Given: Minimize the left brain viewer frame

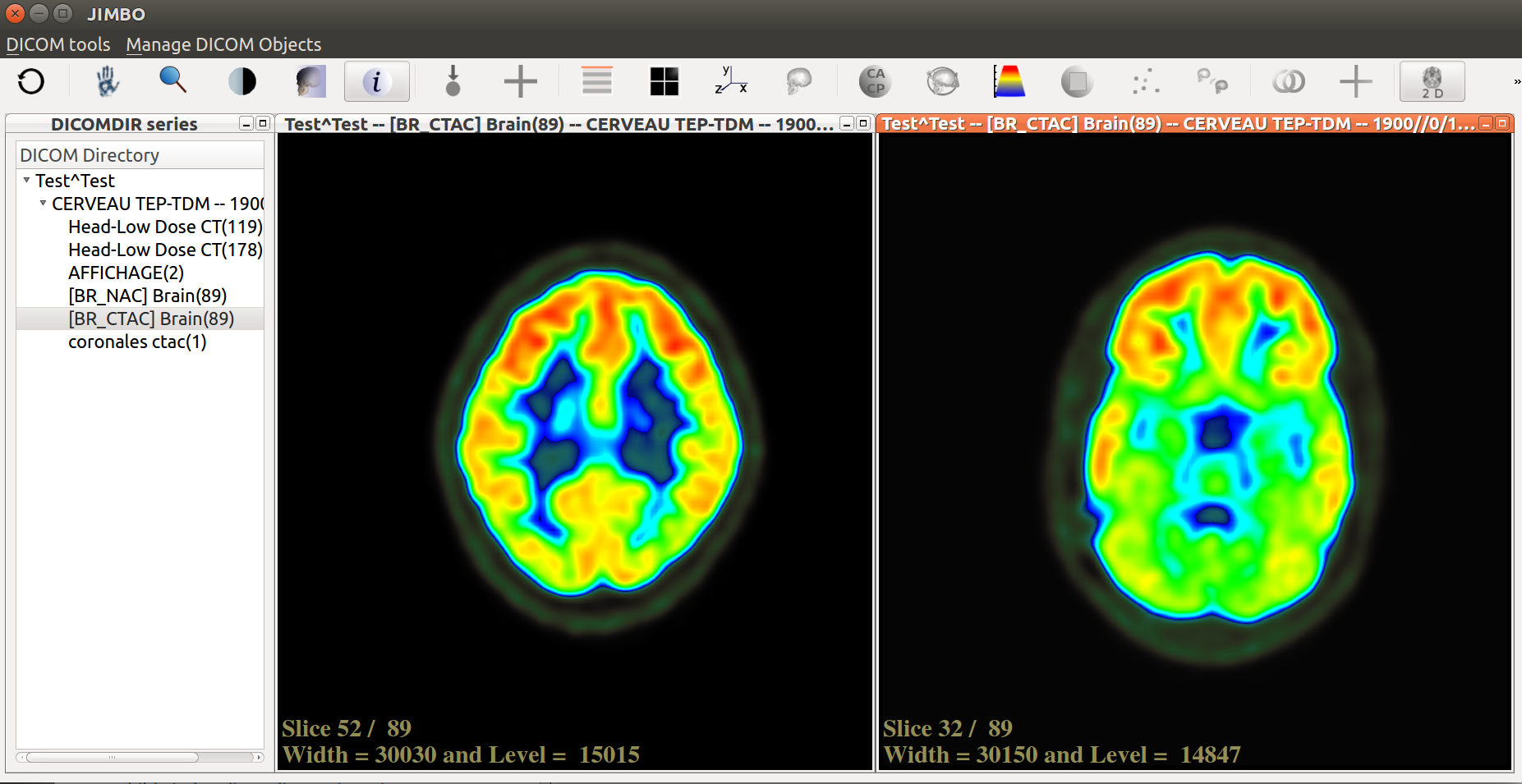Looking at the screenshot, I should [x=847, y=123].
